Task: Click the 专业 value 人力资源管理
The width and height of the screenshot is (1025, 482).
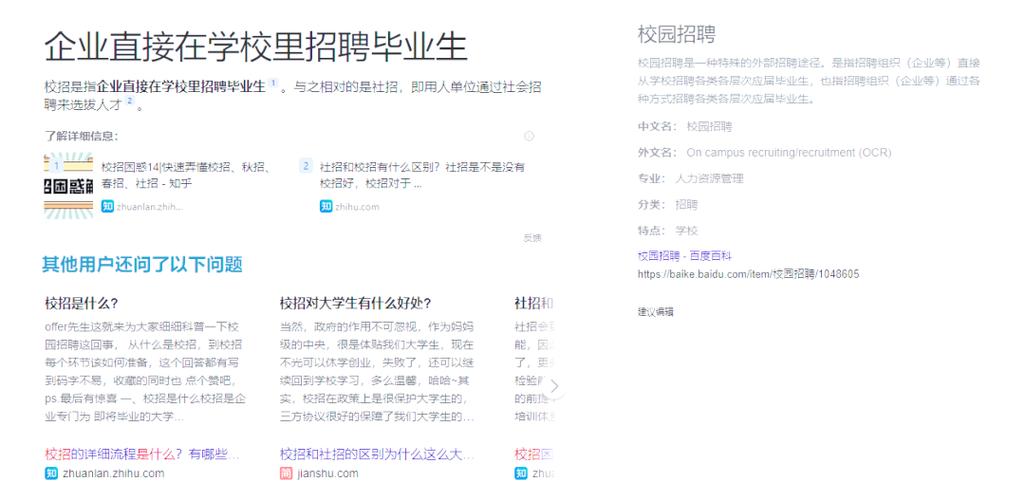Action: (x=709, y=179)
